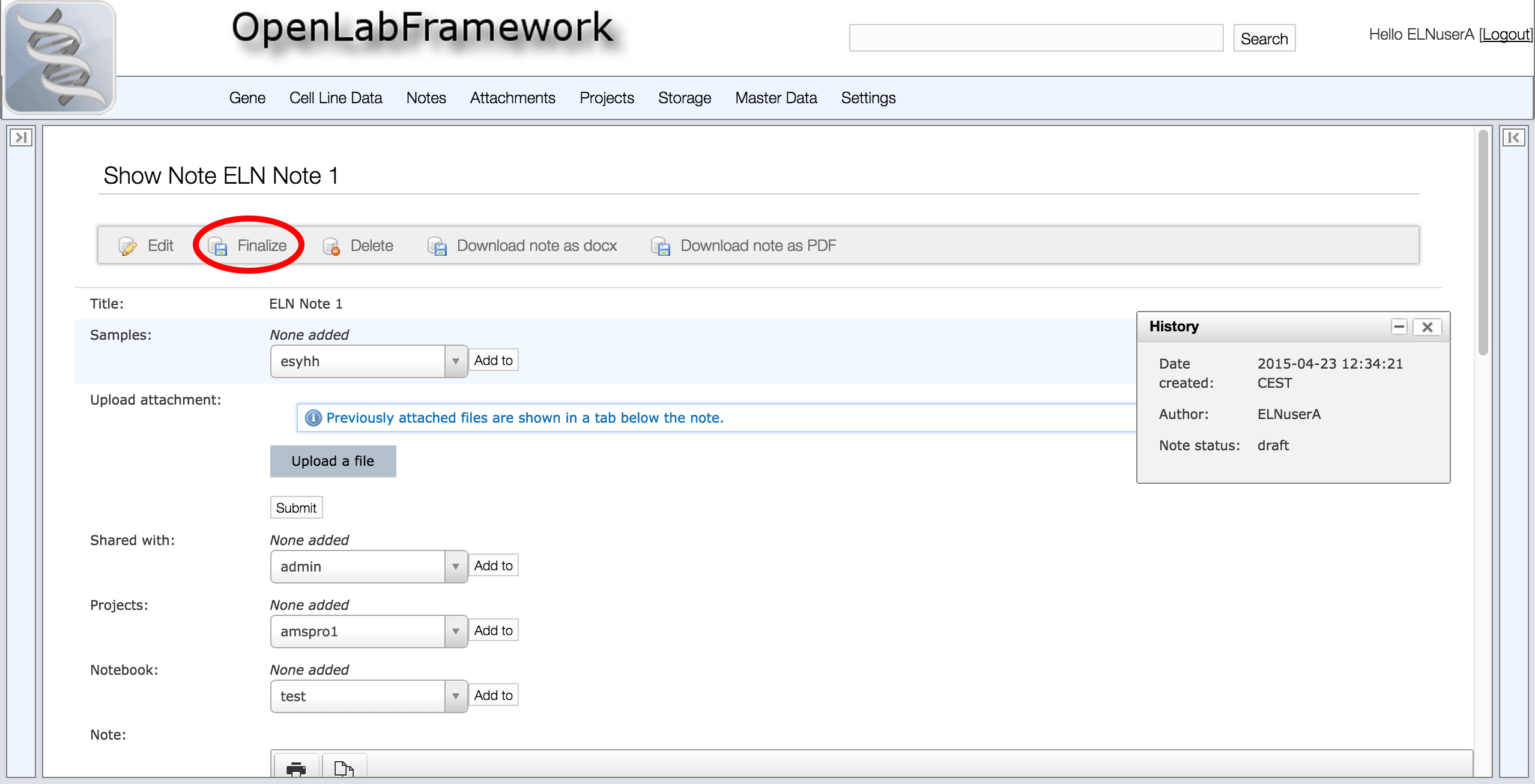The image size is (1535, 784).
Task: Open the Samples dropdown showing esyhh
Action: click(455, 361)
